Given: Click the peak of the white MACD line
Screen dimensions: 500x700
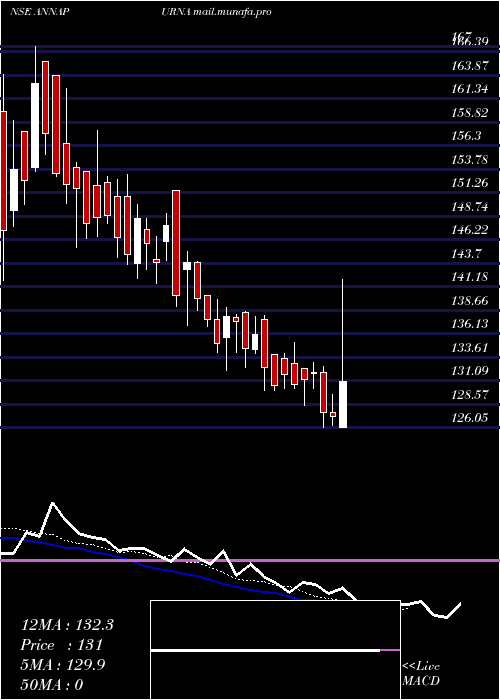Looking at the screenshot, I should [x=53, y=504].
